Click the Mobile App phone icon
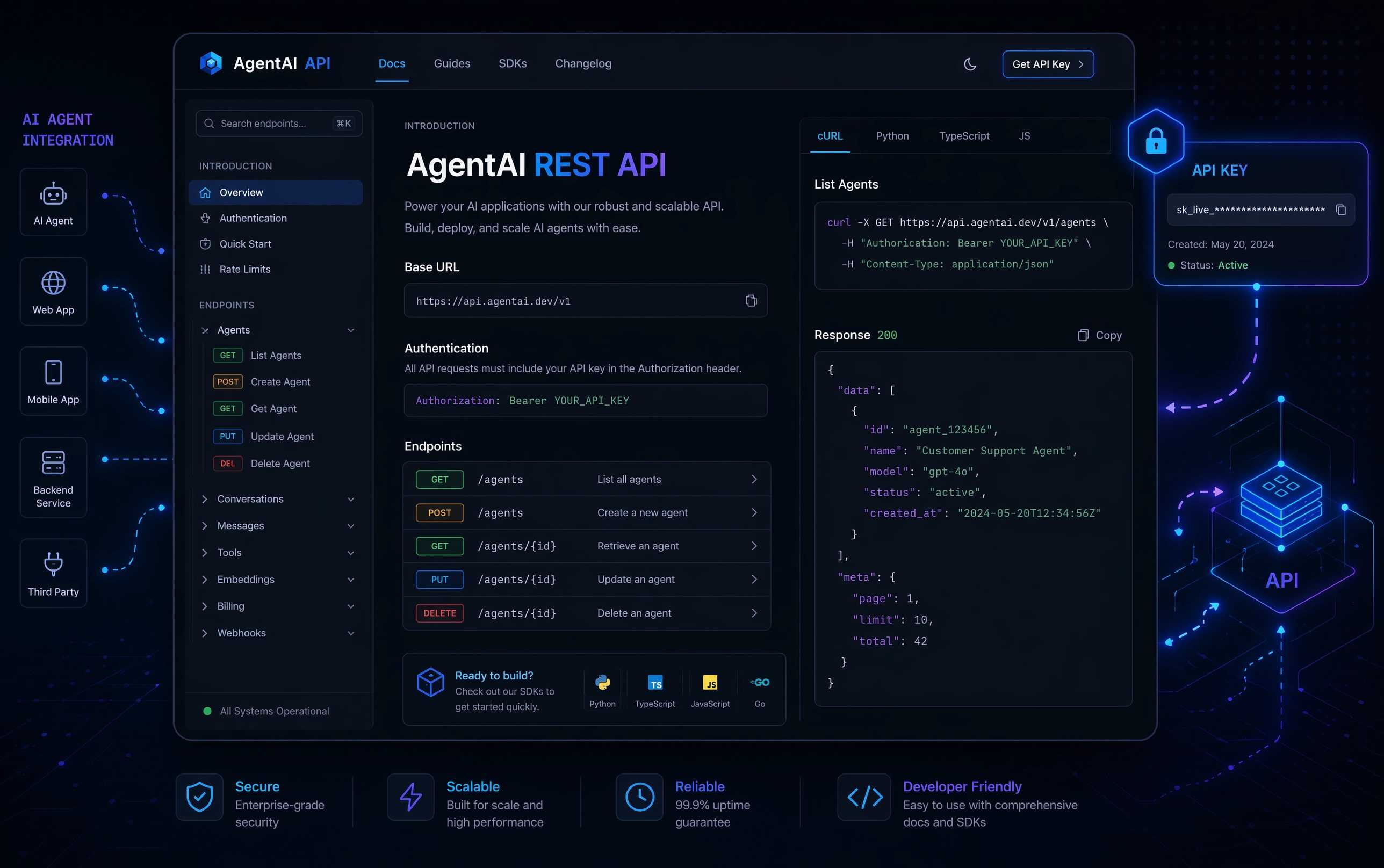The width and height of the screenshot is (1384, 868). [53, 373]
